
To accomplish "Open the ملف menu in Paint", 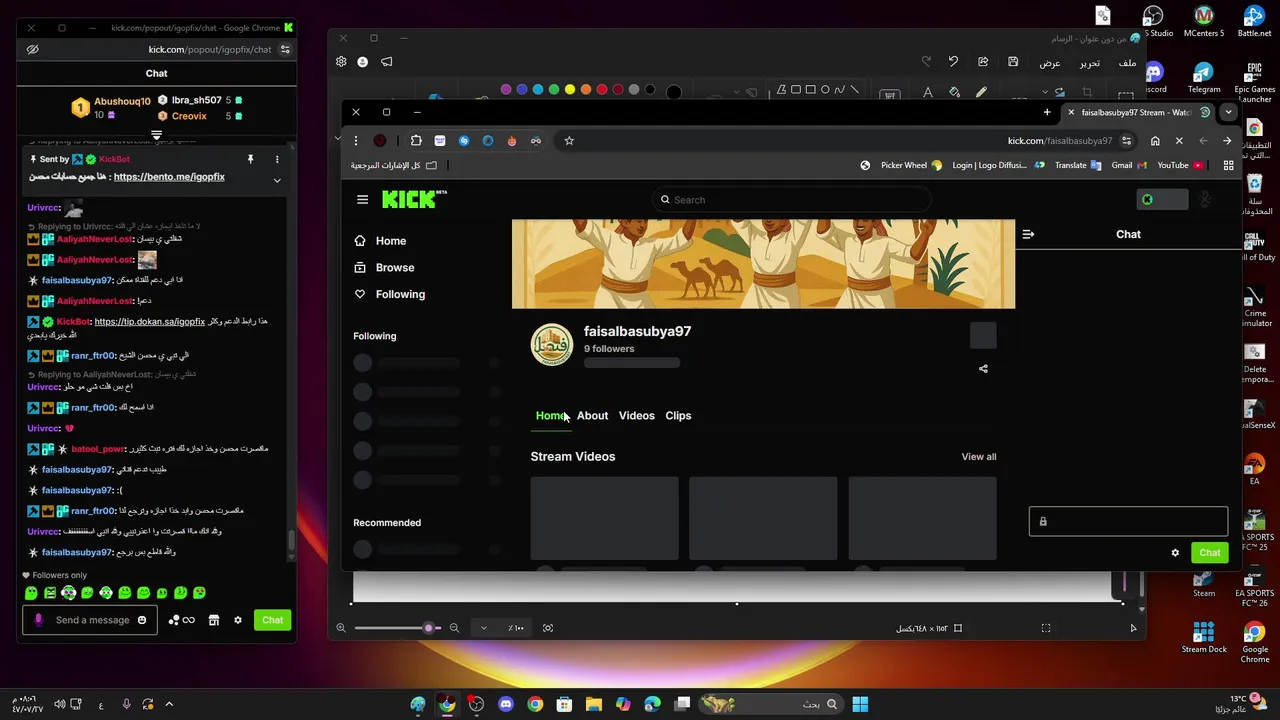I will pos(1127,63).
